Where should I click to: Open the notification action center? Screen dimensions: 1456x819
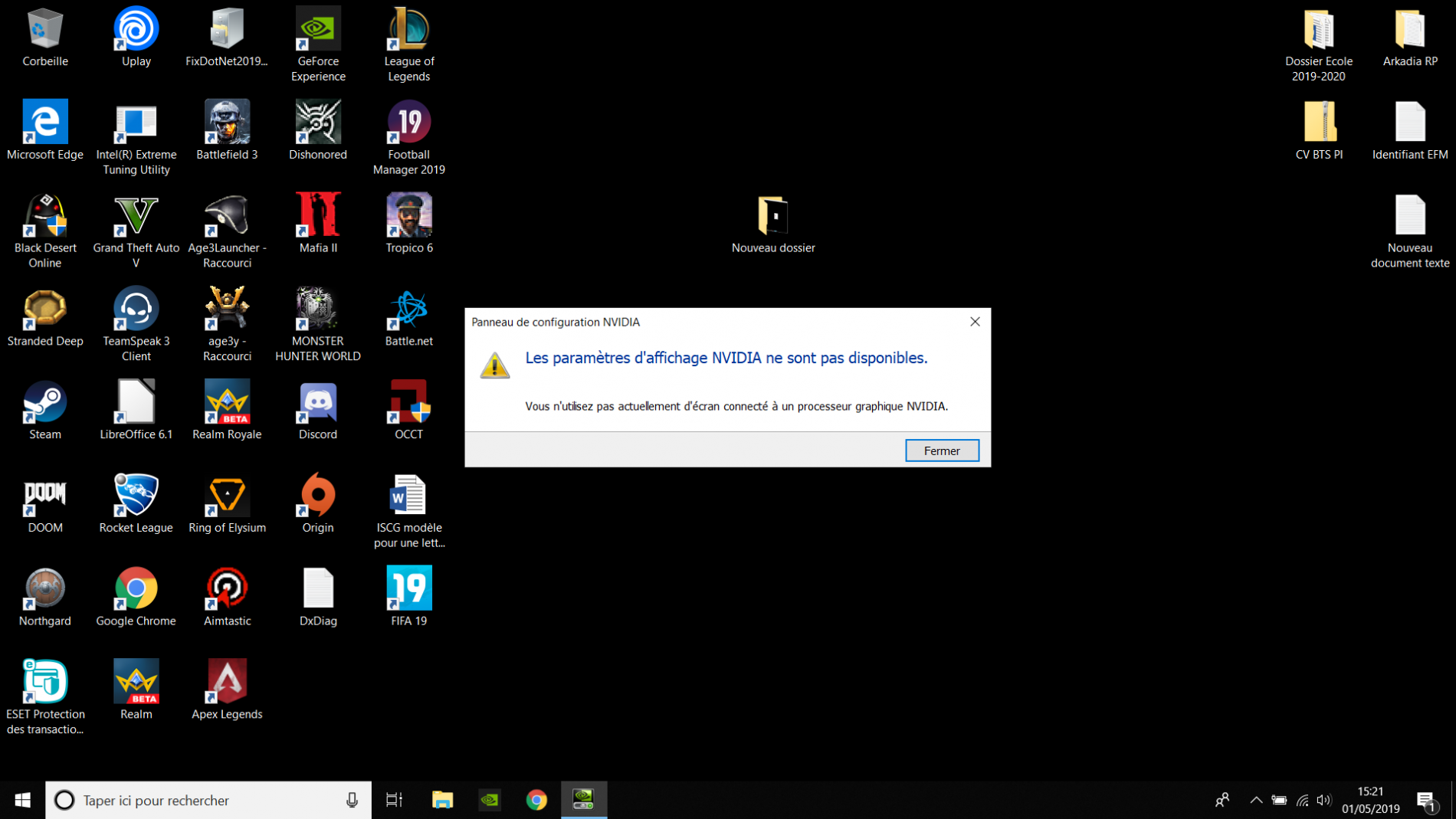click(1426, 800)
